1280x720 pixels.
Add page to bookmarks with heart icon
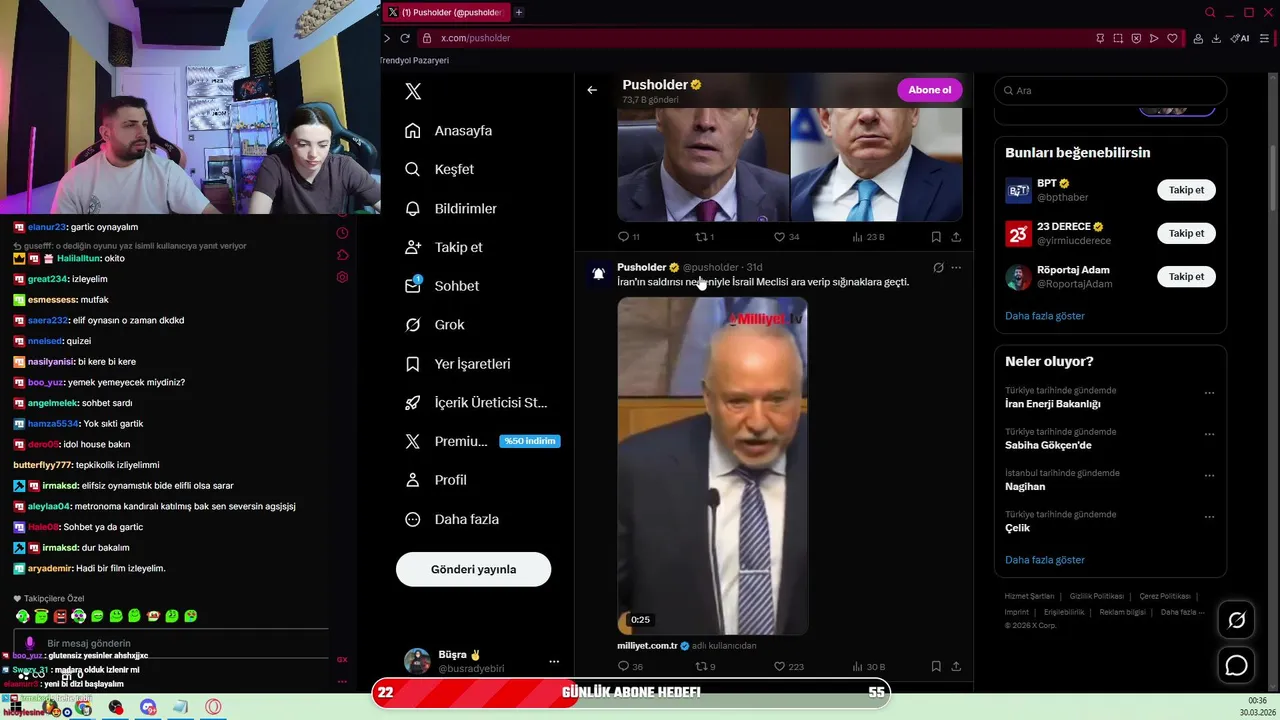(1171, 38)
